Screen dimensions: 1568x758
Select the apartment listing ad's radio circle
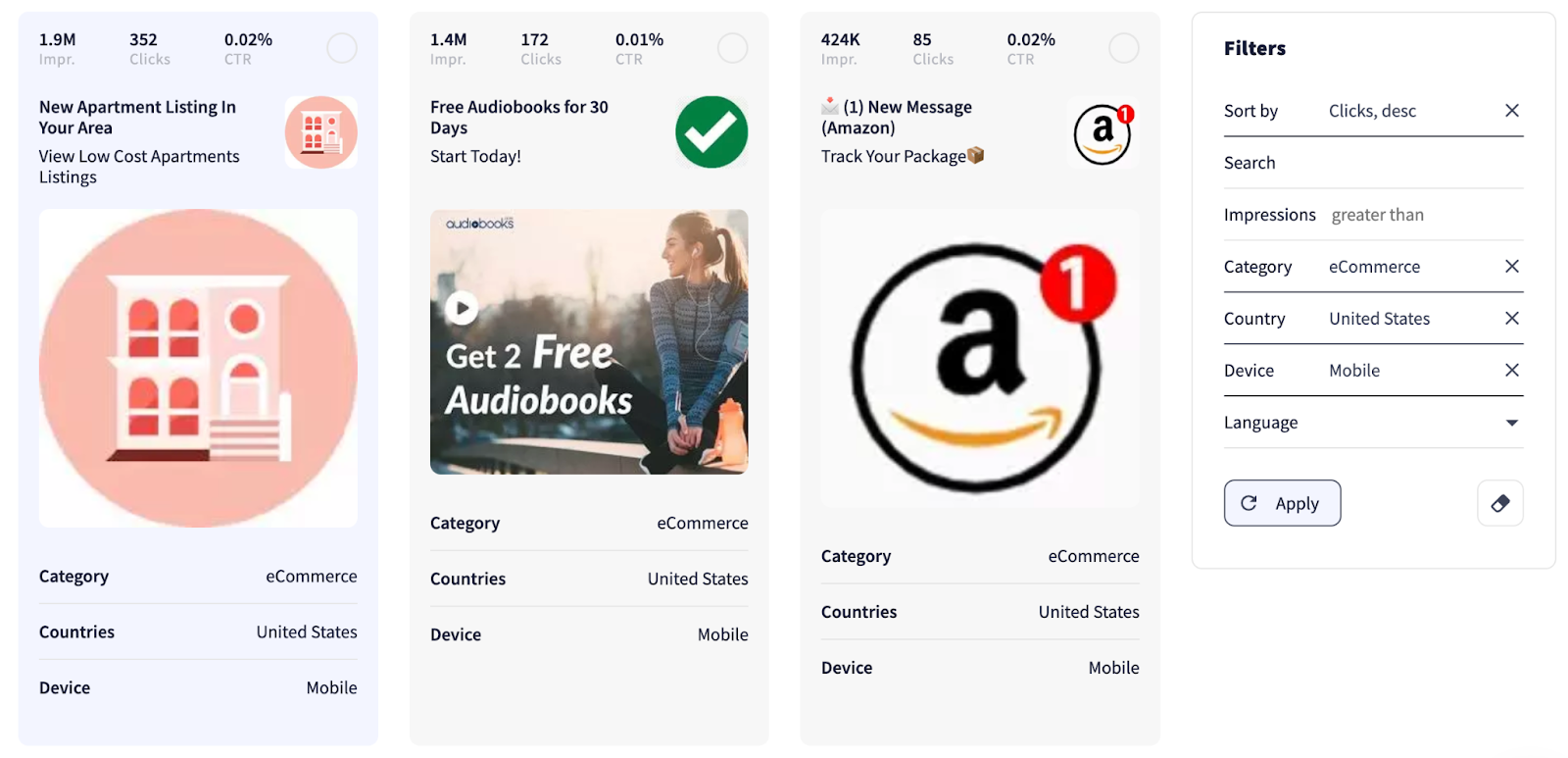point(342,48)
